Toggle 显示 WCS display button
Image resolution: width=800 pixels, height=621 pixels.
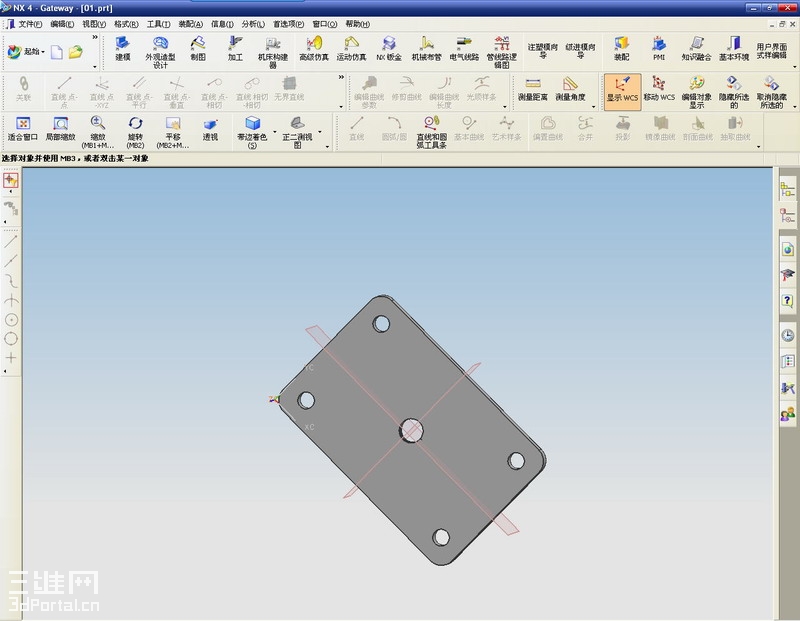(x=622, y=91)
